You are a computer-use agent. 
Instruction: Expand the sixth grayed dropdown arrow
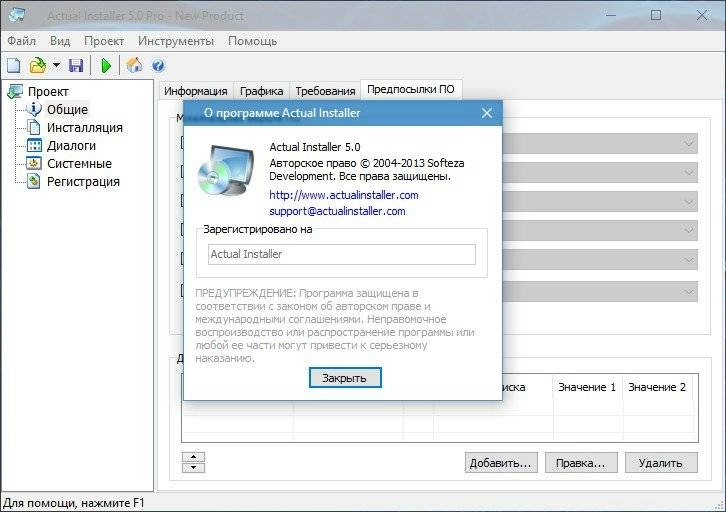click(689, 292)
